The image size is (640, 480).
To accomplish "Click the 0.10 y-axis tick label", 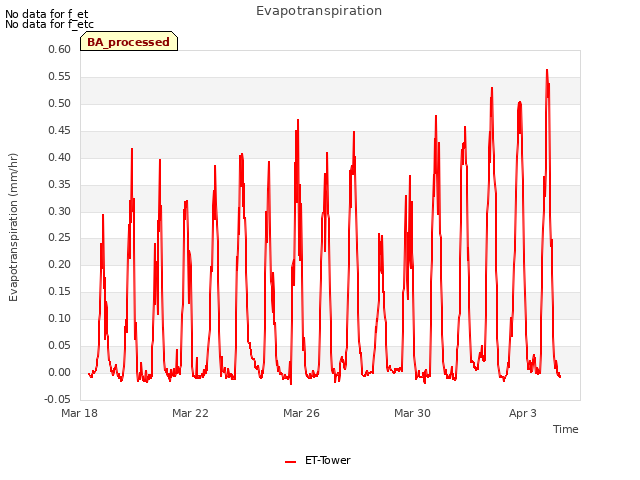I will point(60,318).
